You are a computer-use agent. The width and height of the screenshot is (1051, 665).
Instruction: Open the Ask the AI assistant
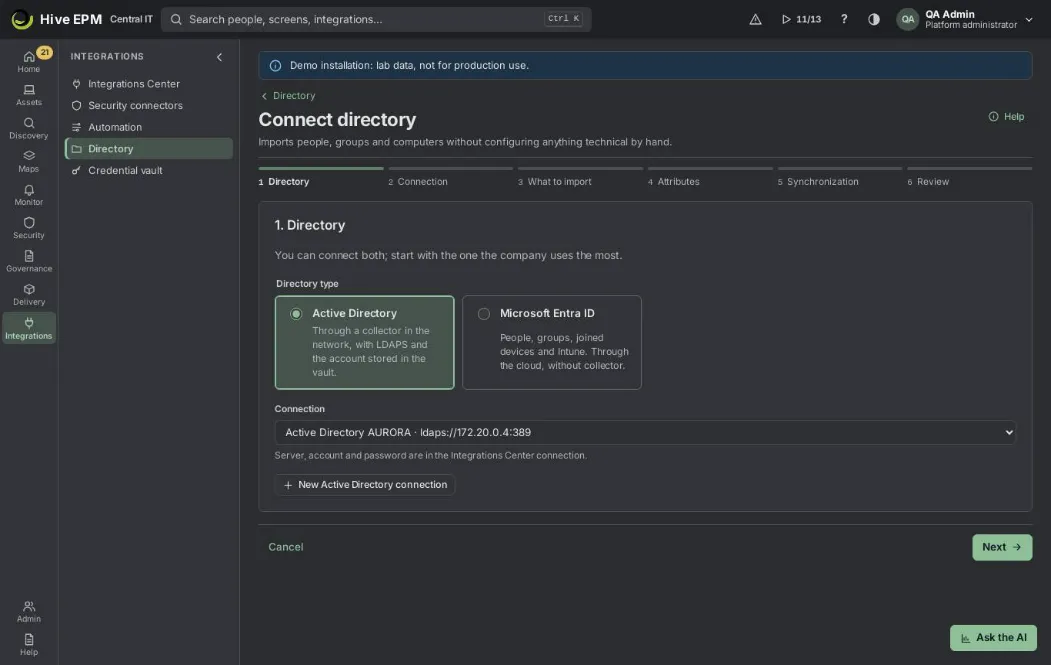click(x=993, y=638)
